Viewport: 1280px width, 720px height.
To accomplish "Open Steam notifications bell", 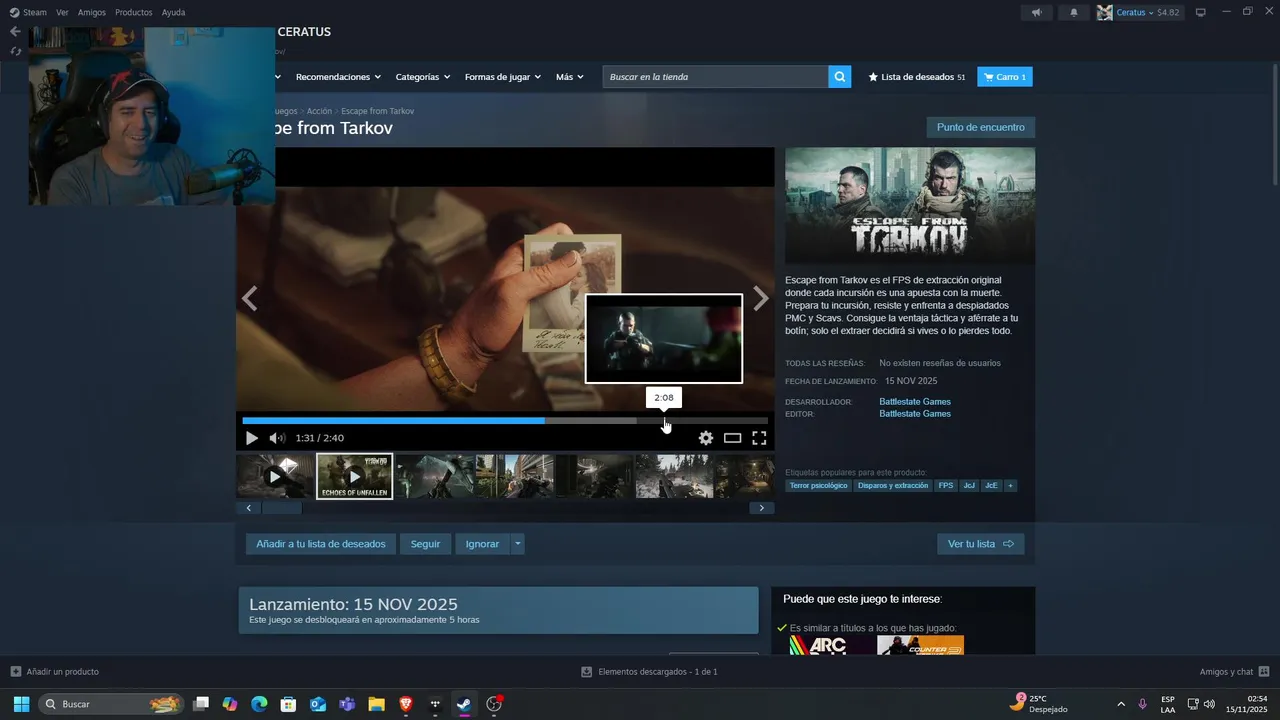I will (x=1074, y=12).
